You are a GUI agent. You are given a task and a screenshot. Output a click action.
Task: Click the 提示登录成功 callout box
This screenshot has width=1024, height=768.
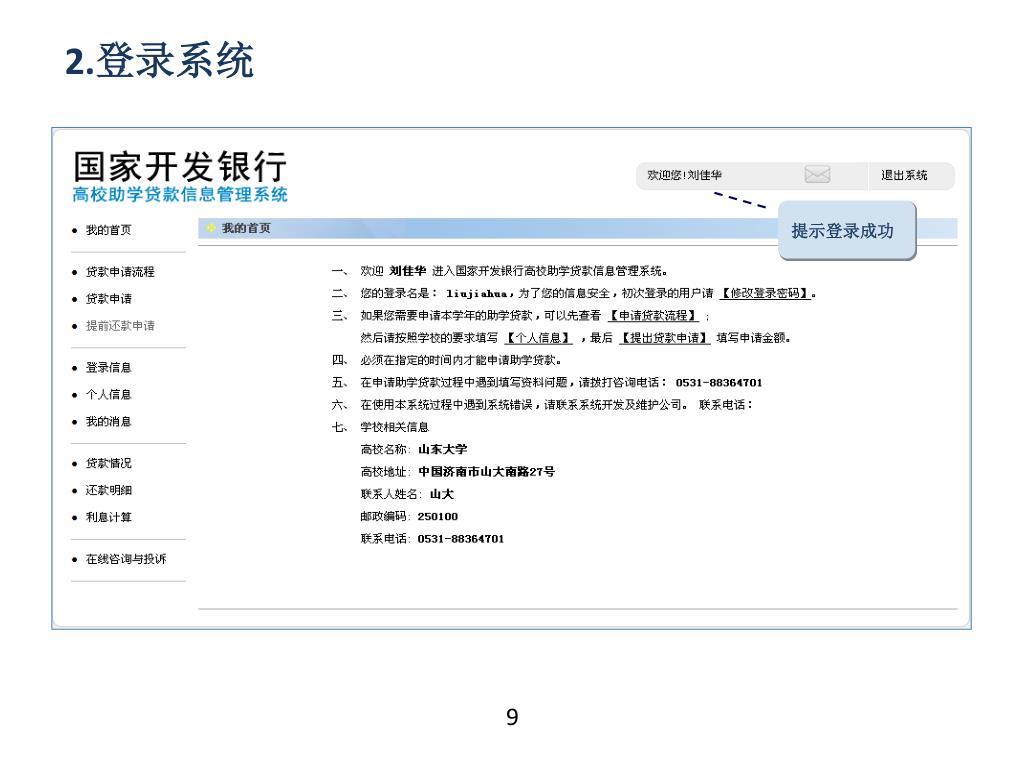tap(842, 231)
